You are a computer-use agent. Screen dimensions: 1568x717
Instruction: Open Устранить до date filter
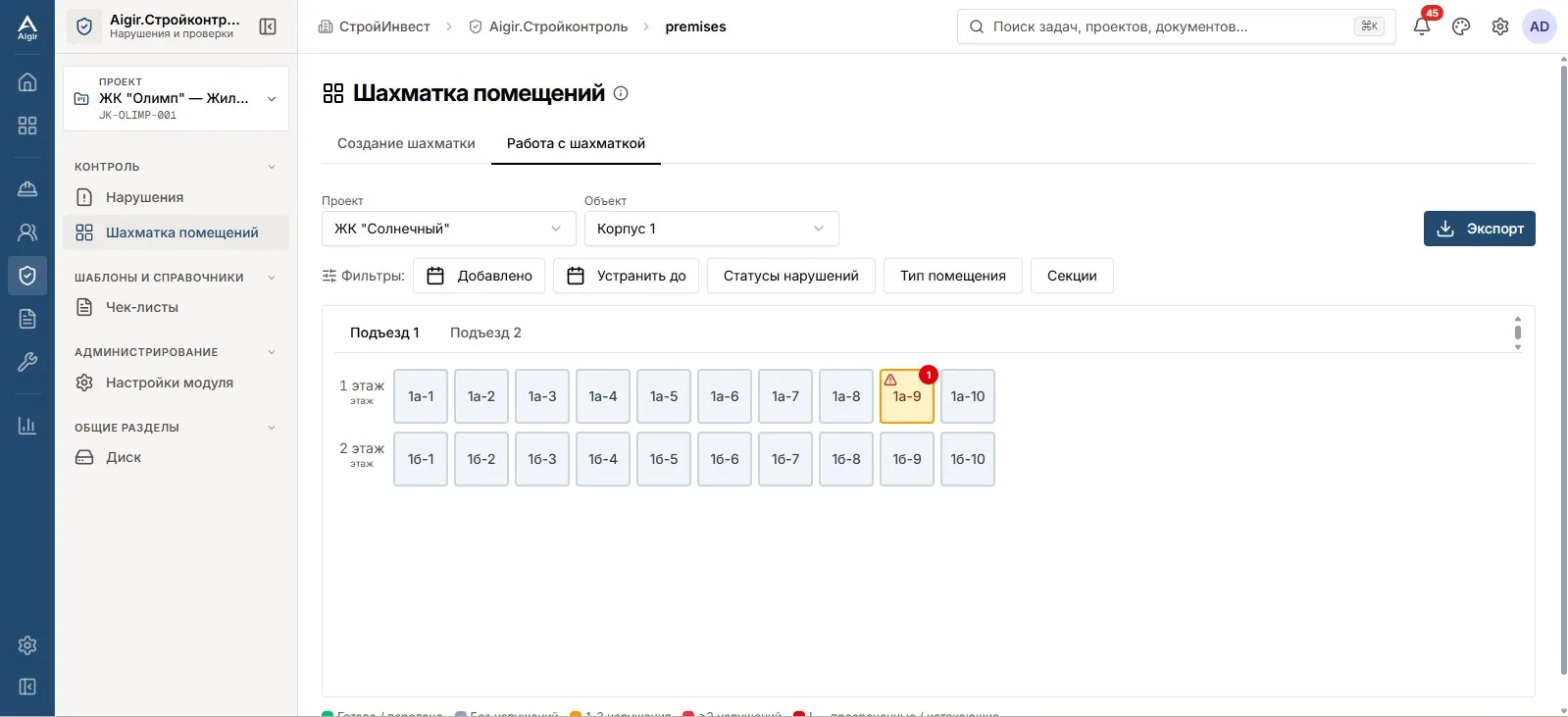[627, 276]
